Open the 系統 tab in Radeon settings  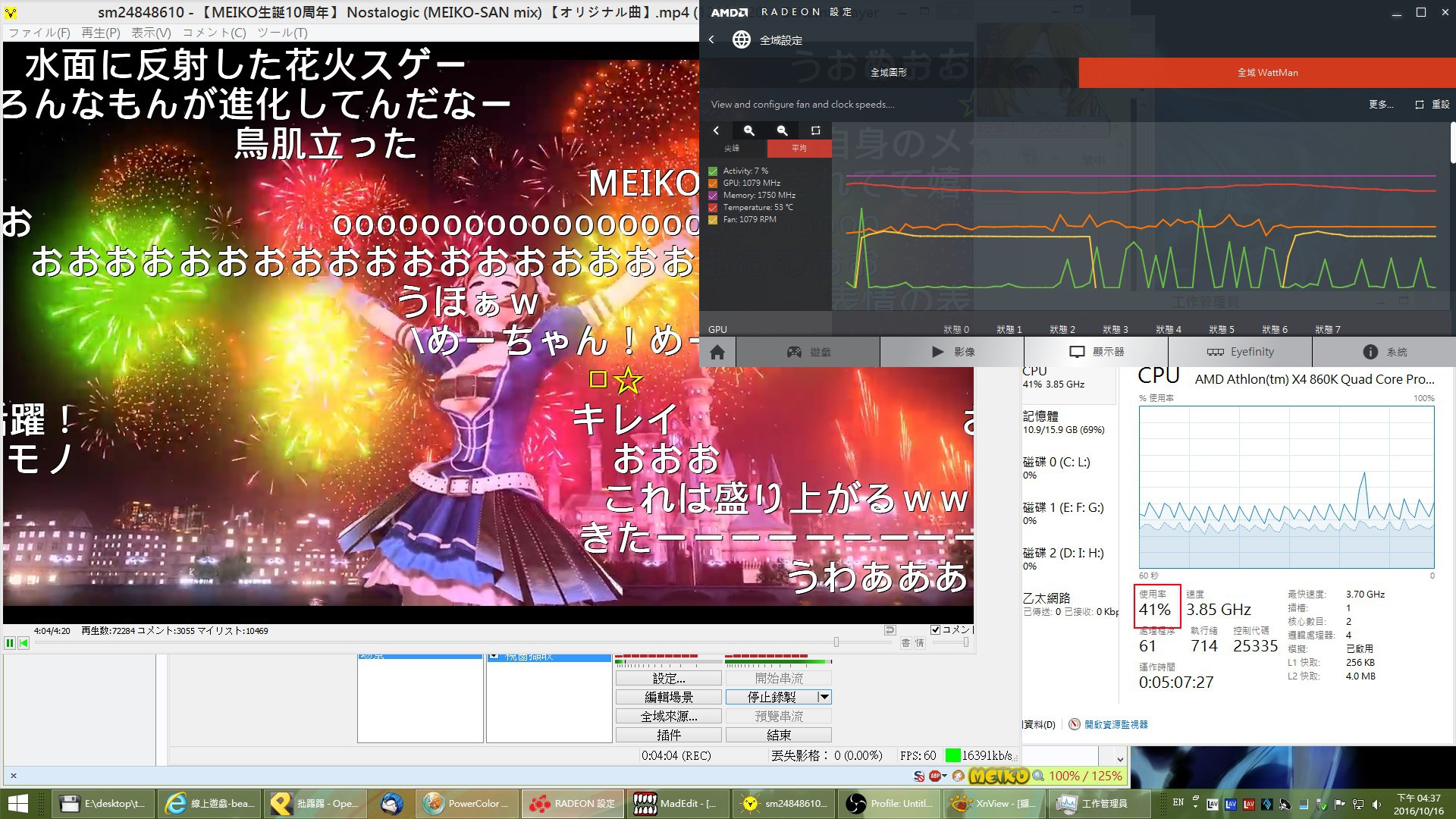(1385, 352)
